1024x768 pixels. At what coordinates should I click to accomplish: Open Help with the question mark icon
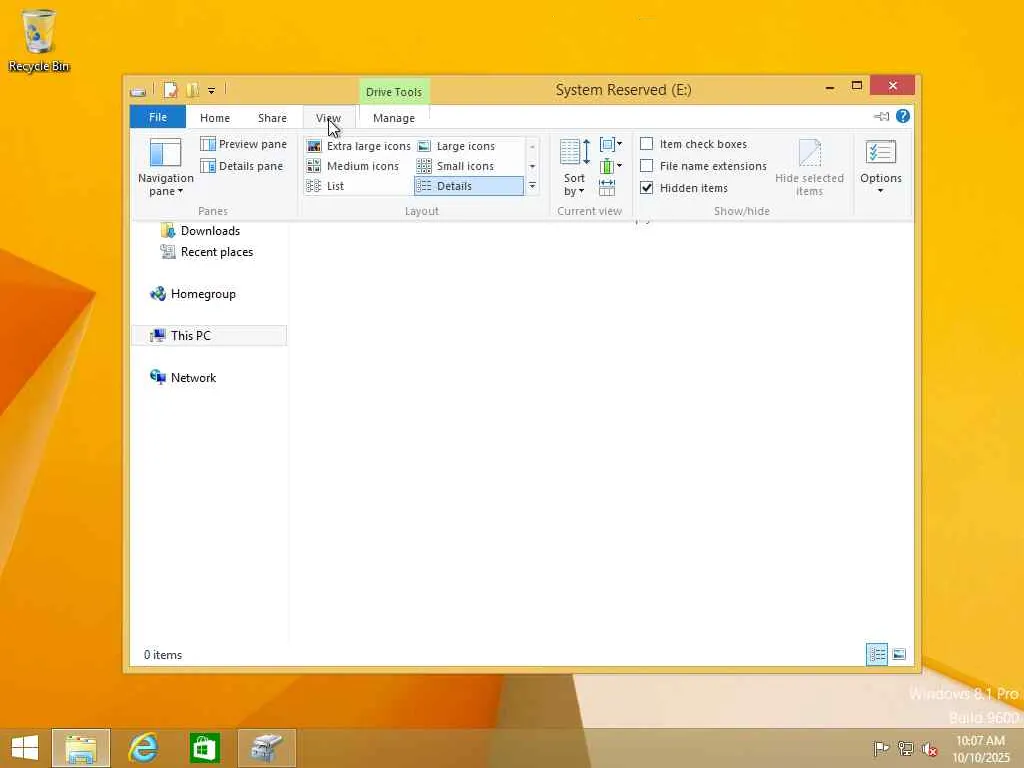[903, 116]
